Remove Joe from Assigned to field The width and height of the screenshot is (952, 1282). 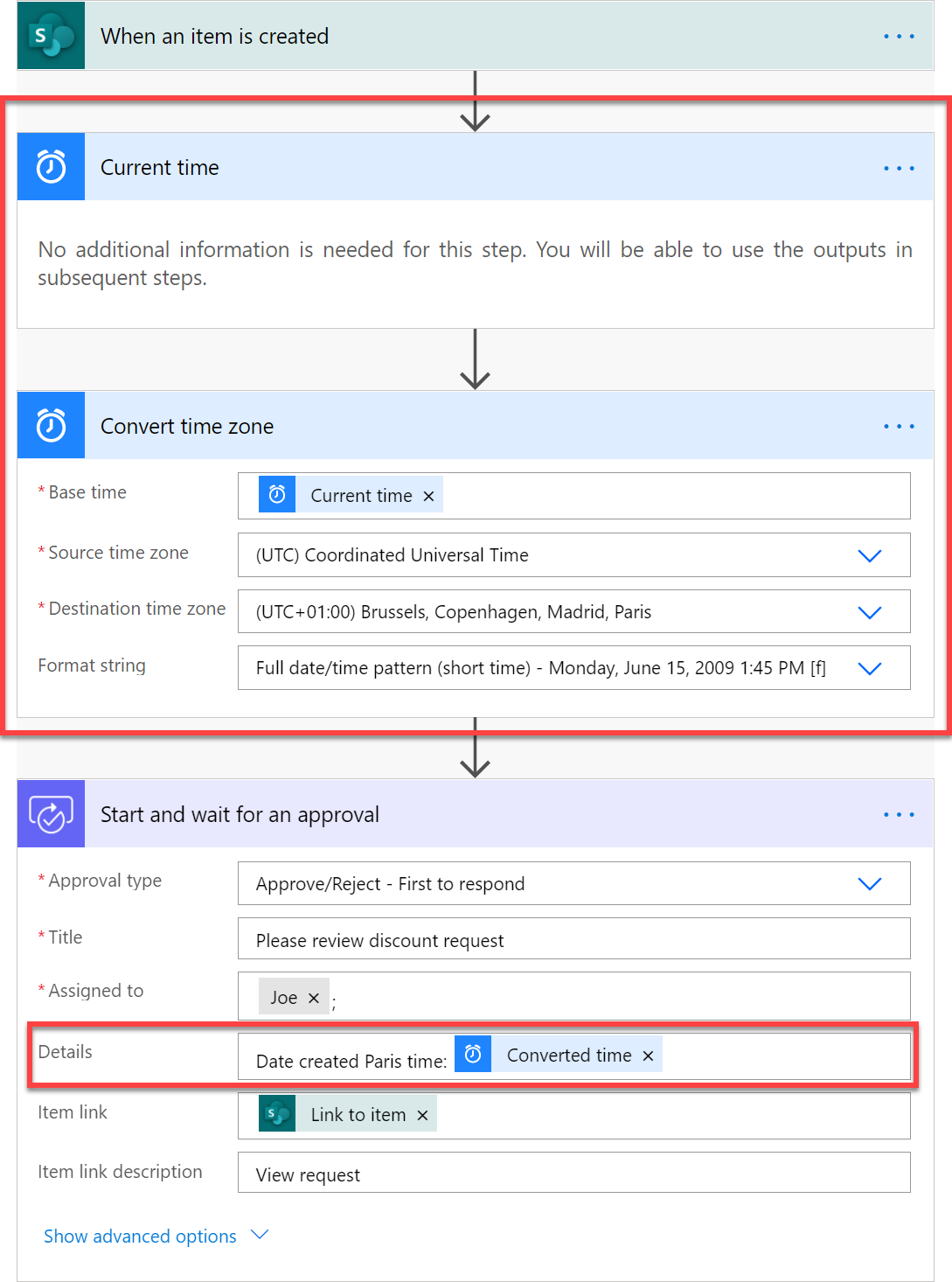pyautogui.click(x=314, y=998)
